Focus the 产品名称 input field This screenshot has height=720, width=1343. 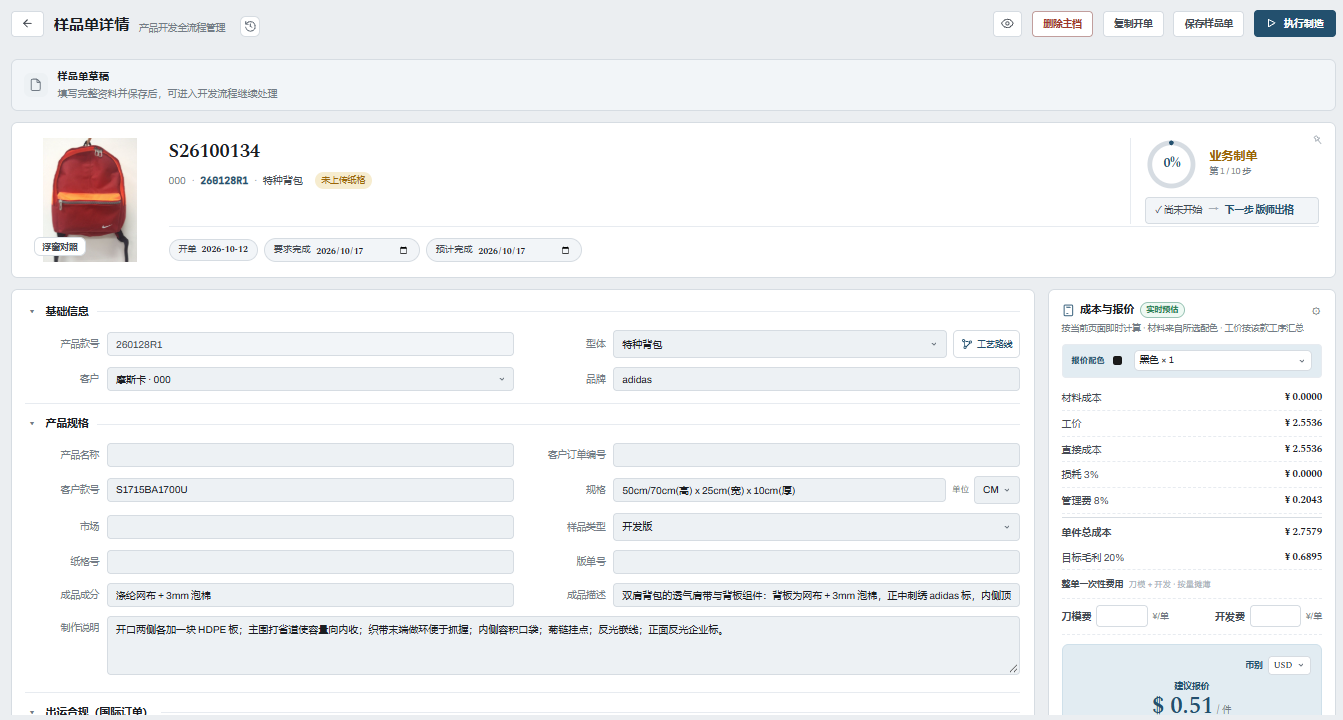pos(310,455)
